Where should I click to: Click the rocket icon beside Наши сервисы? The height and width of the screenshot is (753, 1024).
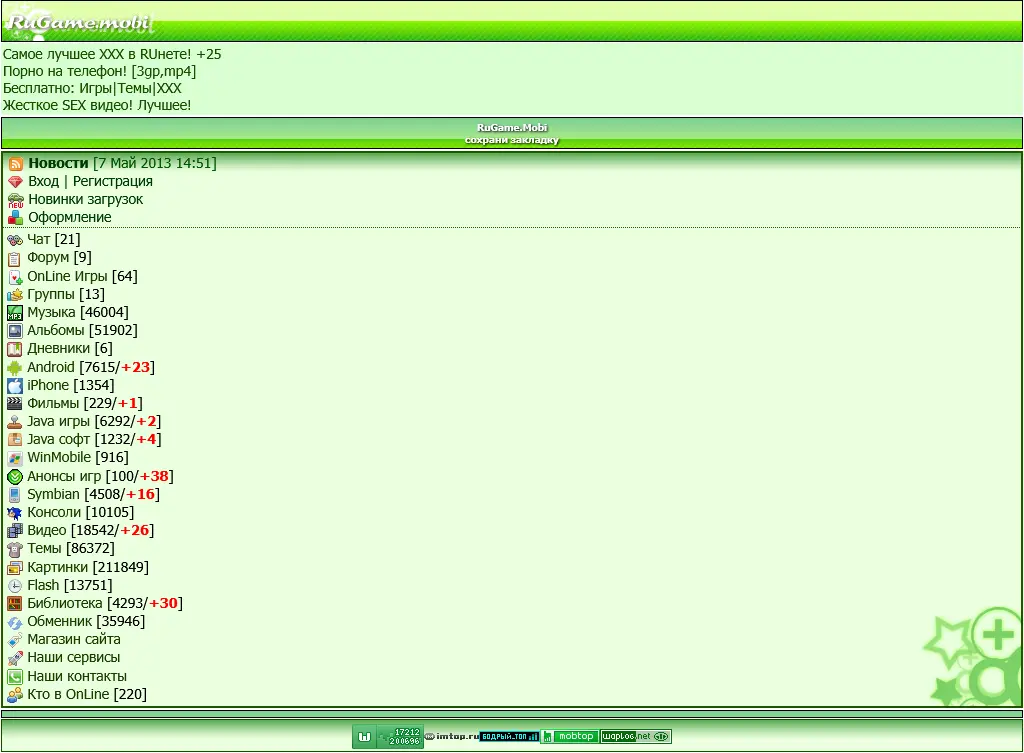(14, 658)
